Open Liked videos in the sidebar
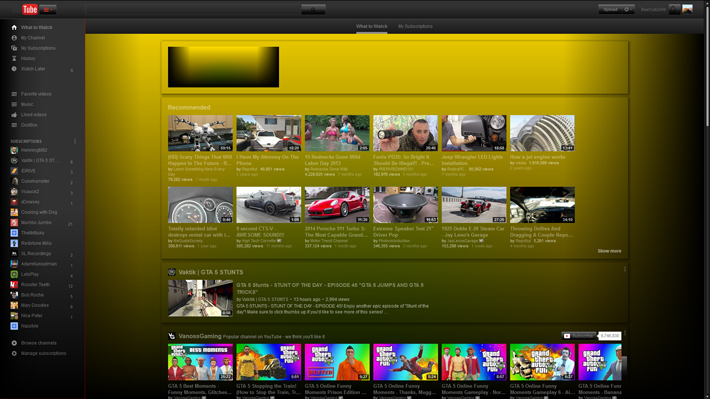 (x=34, y=115)
